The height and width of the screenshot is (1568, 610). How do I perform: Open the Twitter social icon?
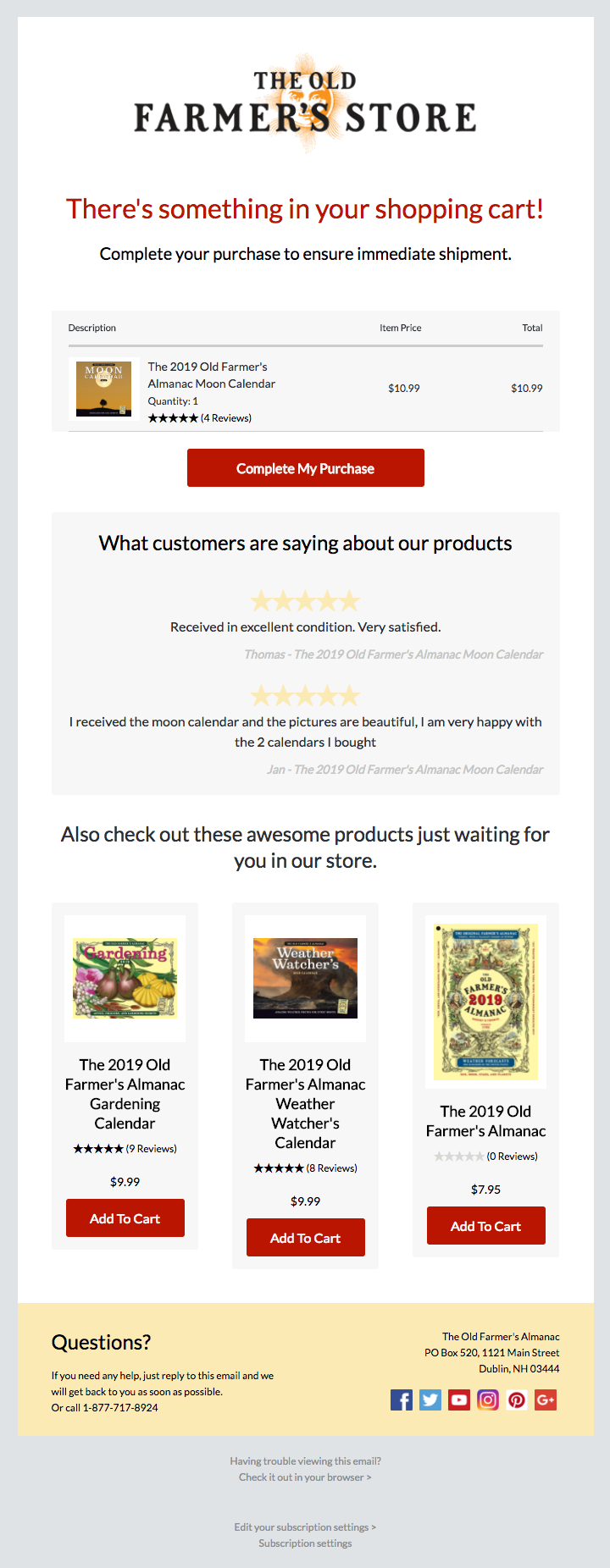pos(430,1400)
